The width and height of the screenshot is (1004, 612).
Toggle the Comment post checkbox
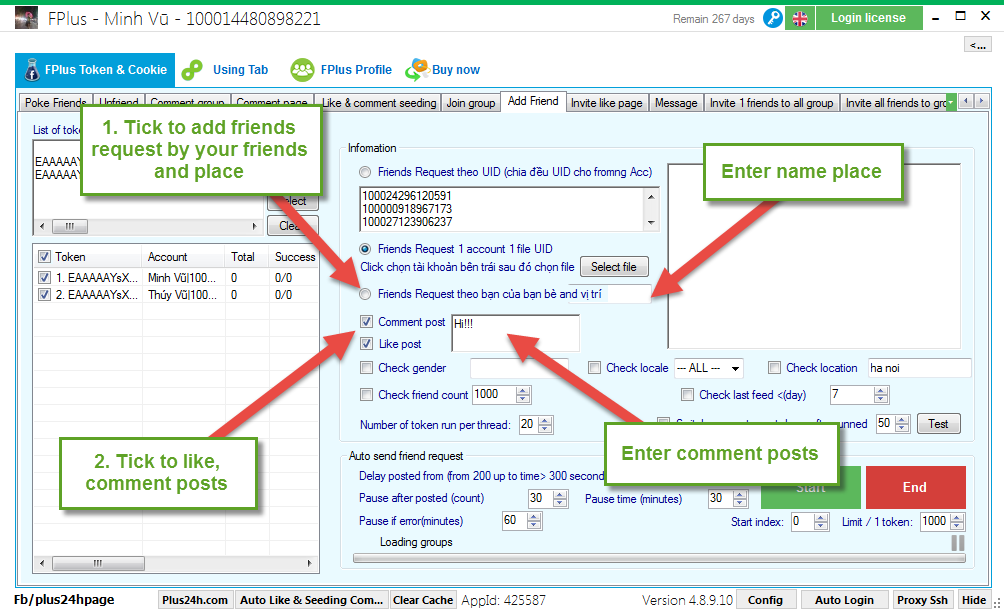[367, 322]
